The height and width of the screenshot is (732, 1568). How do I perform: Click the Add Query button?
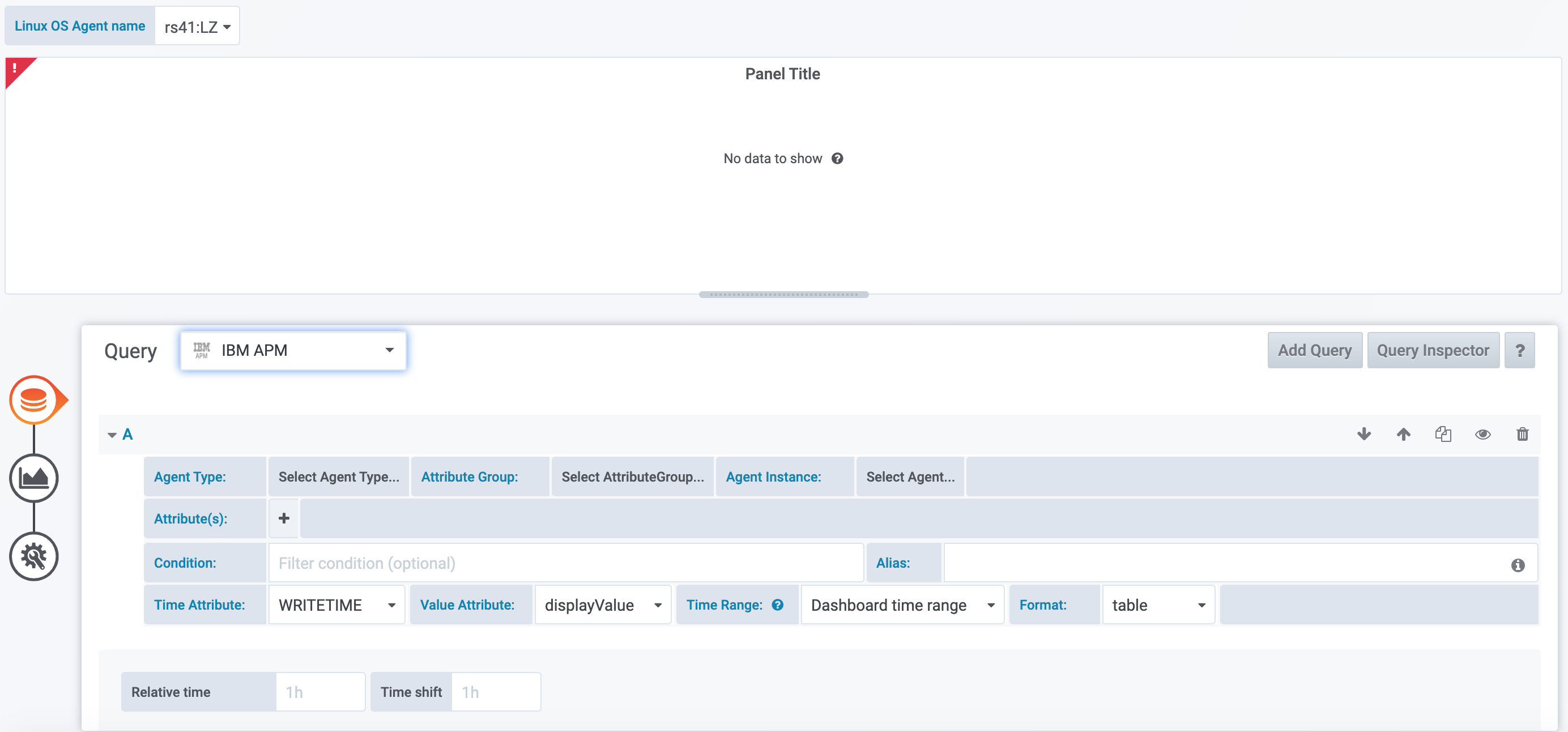pyautogui.click(x=1314, y=350)
